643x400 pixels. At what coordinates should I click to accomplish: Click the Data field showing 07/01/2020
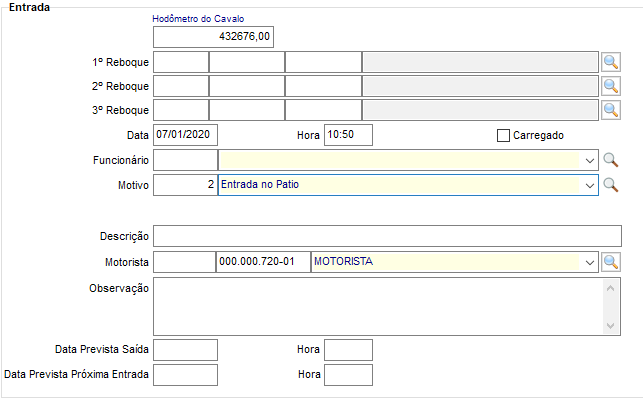185,135
